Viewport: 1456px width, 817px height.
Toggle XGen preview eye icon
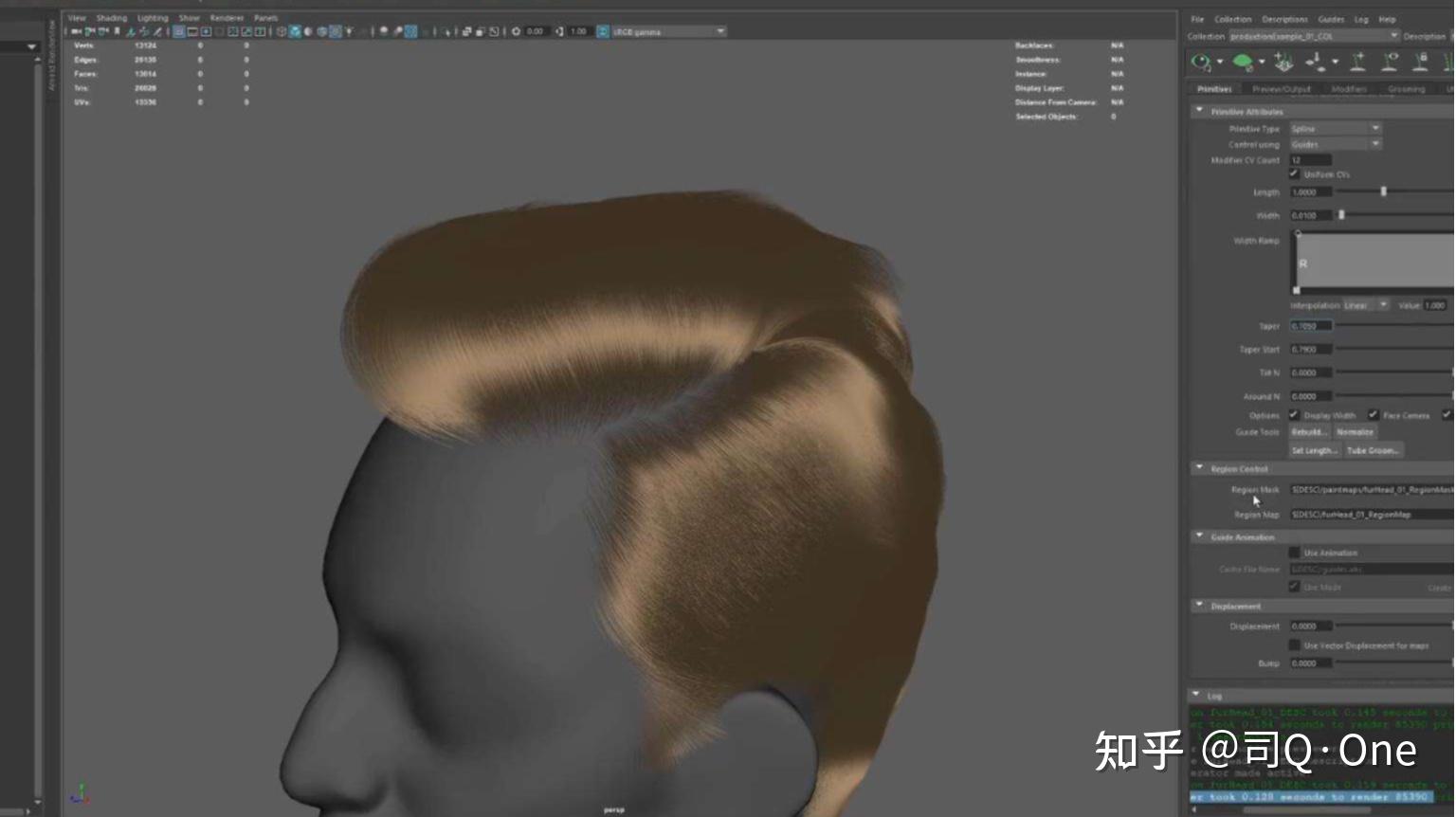coord(1201,63)
